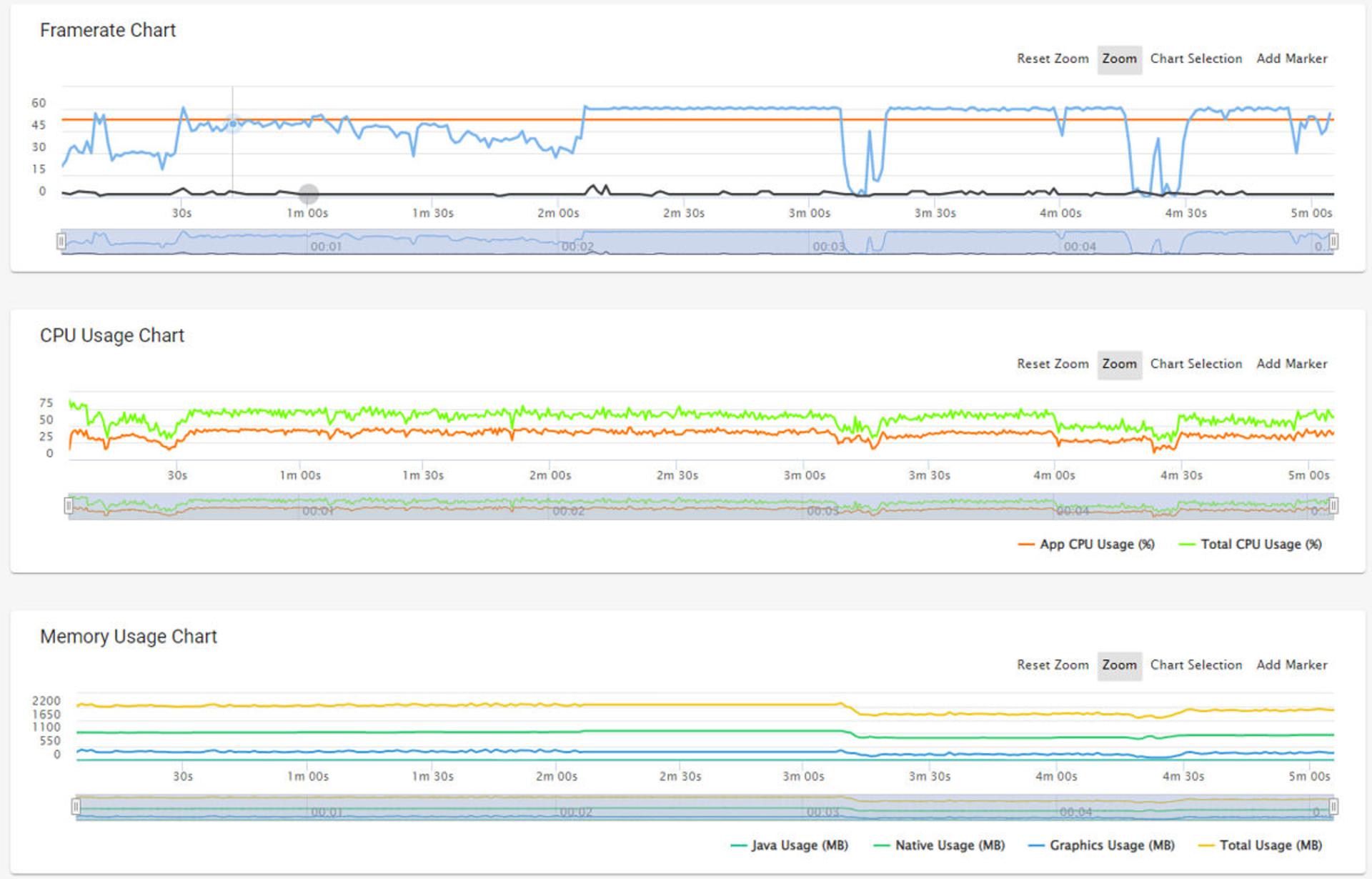1372x879 pixels.
Task: Select Zoom mode in CPU Usage Chart
Action: click(x=1119, y=364)
